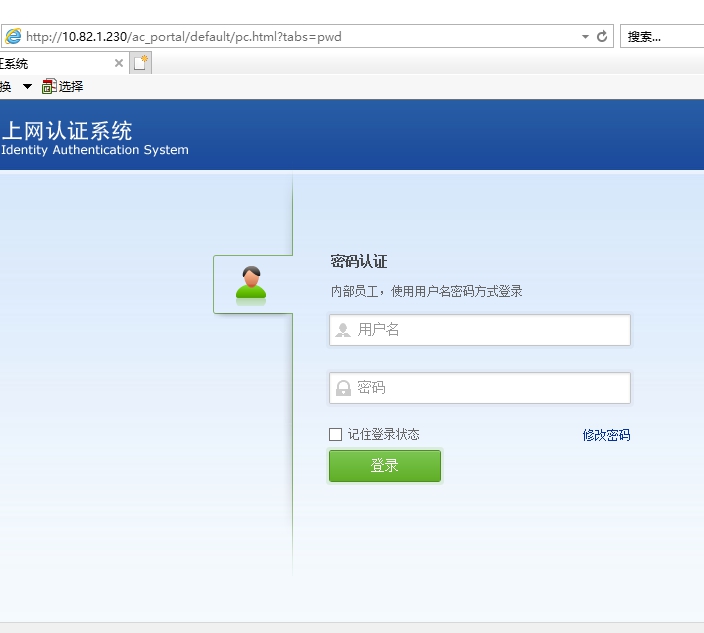Open the 修改密码 link

[x=606, y=435]
